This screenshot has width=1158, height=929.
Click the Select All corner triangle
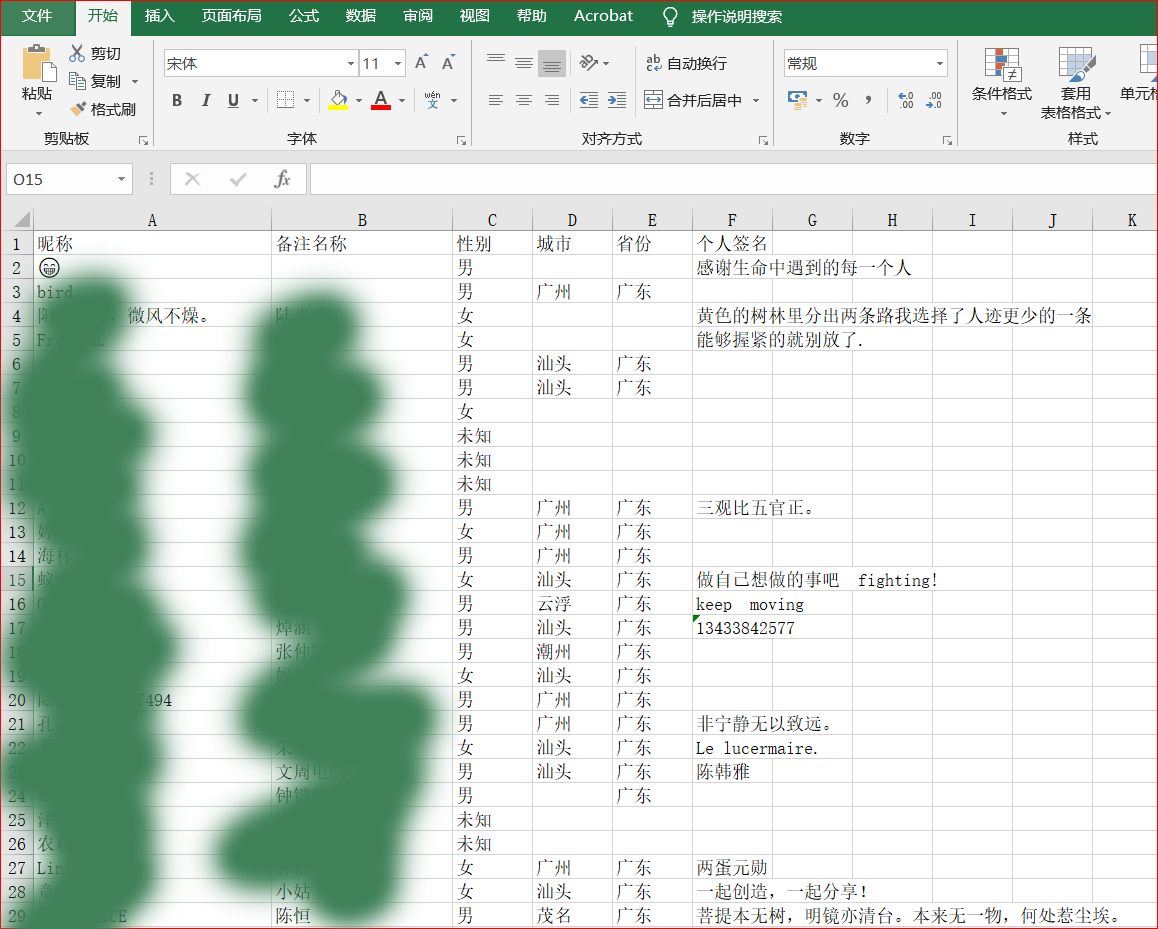coord(21,219)
